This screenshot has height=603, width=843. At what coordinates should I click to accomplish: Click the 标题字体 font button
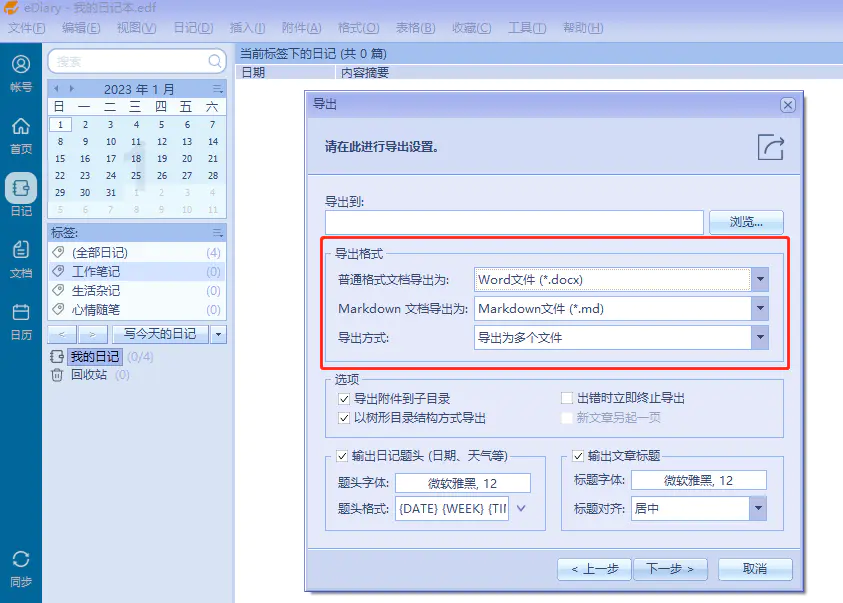(698, 480)
